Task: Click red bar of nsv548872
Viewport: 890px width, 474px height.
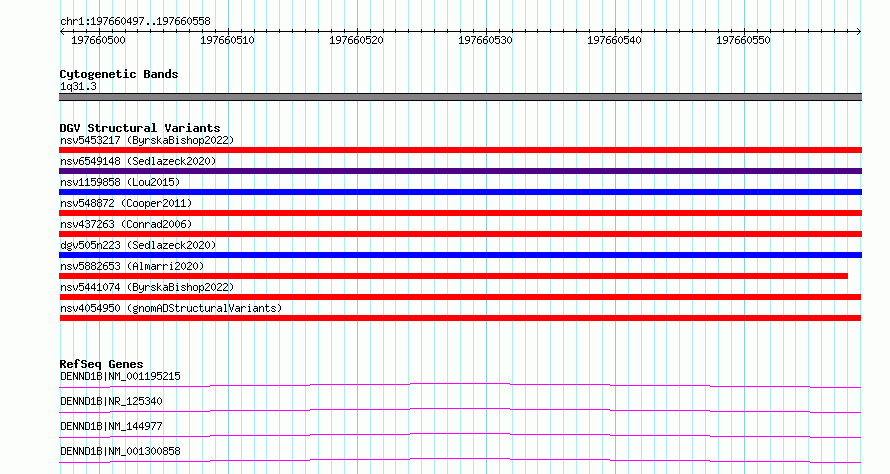Action: click(460, 213)
